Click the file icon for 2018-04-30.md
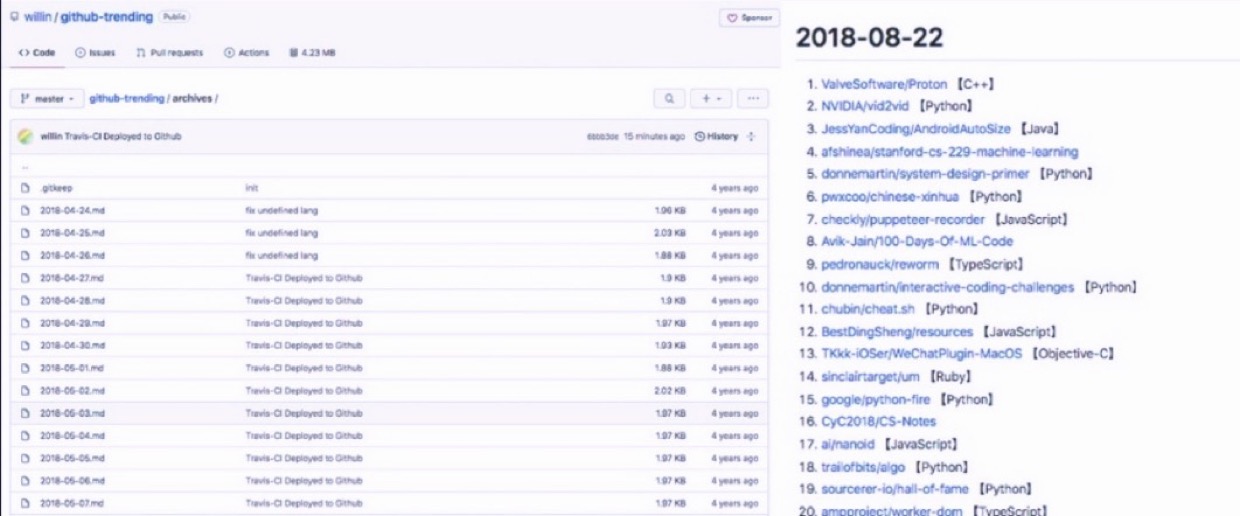The height and width of the screenshot is (516, 1240). click(25, 345)
